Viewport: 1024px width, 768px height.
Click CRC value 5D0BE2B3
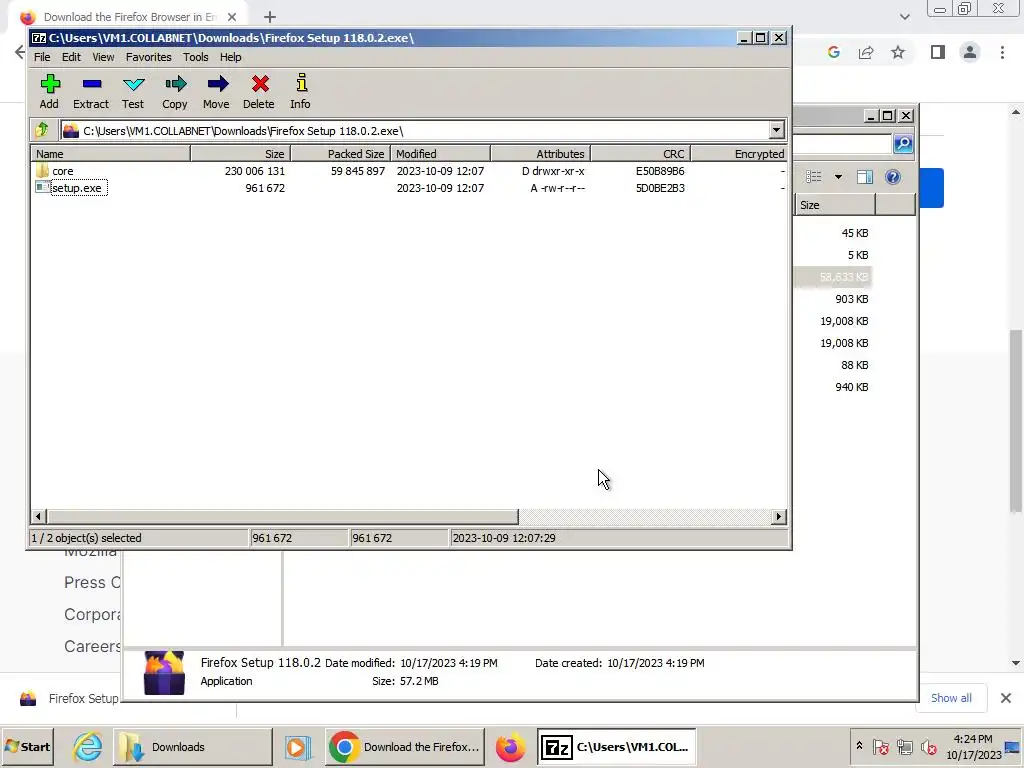(660, 188)
